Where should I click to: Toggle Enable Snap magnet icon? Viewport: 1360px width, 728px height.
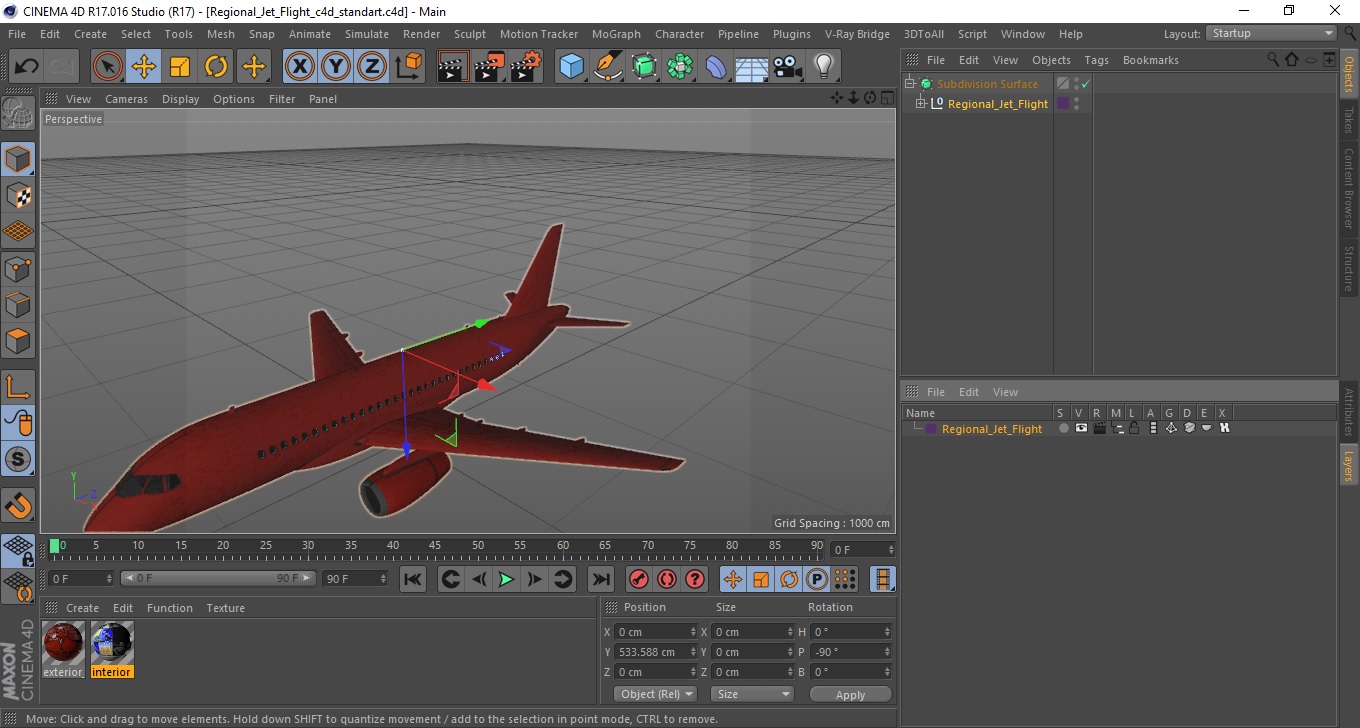18,505
